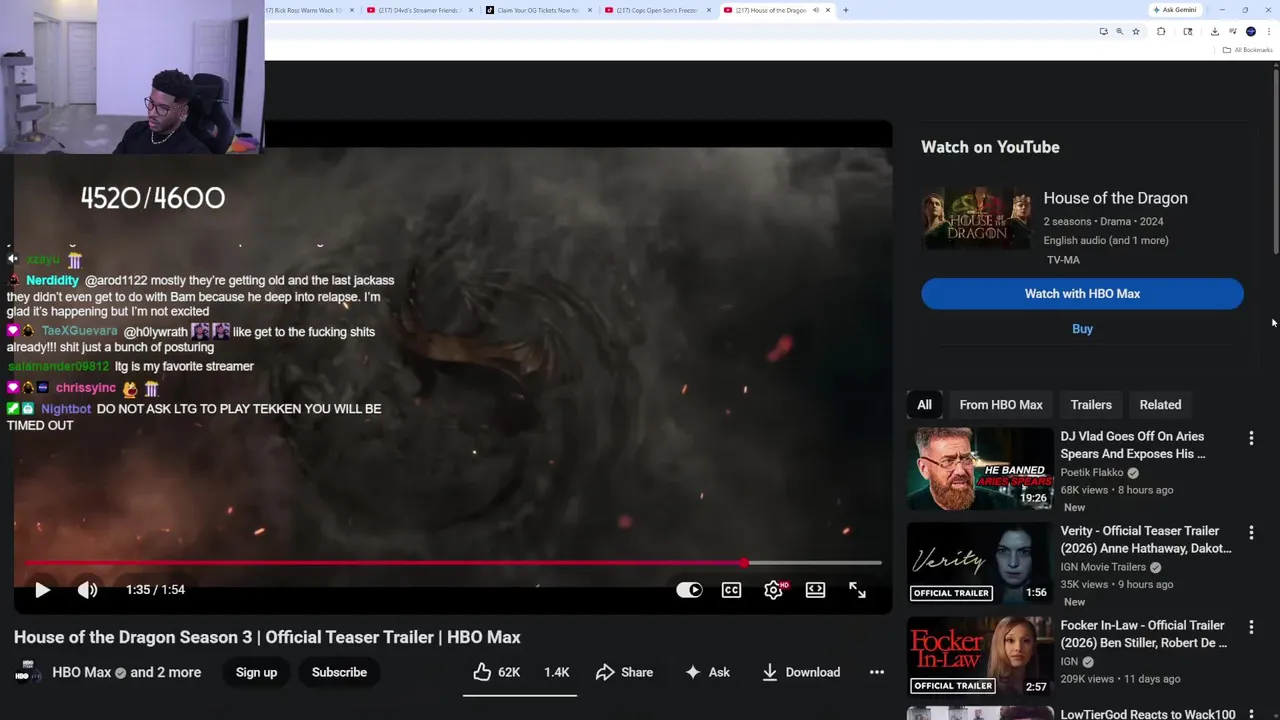Open options menu for LowTierGod Reacts video

coord(1251,714)
